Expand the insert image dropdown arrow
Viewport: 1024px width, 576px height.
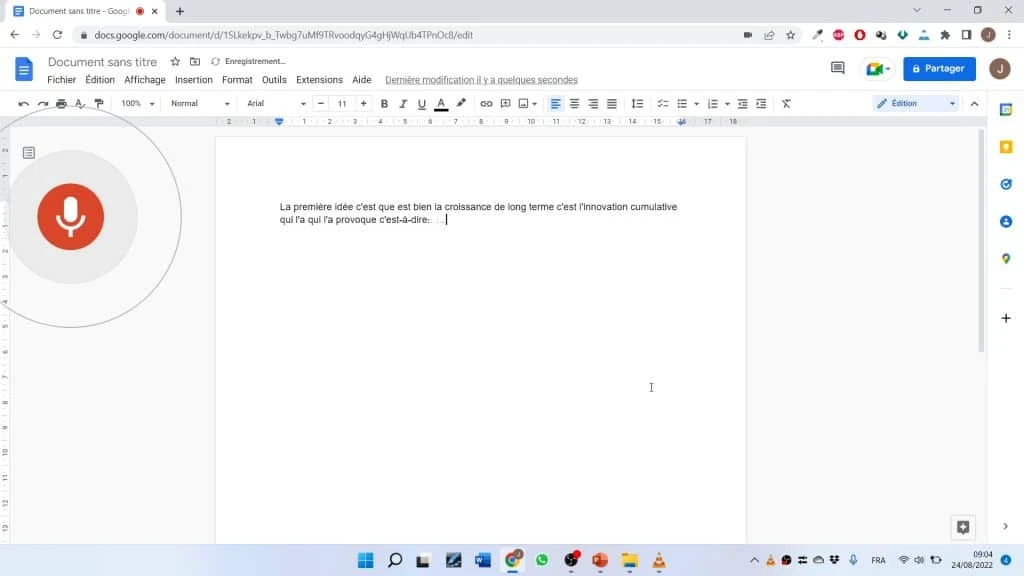point(534,104)
